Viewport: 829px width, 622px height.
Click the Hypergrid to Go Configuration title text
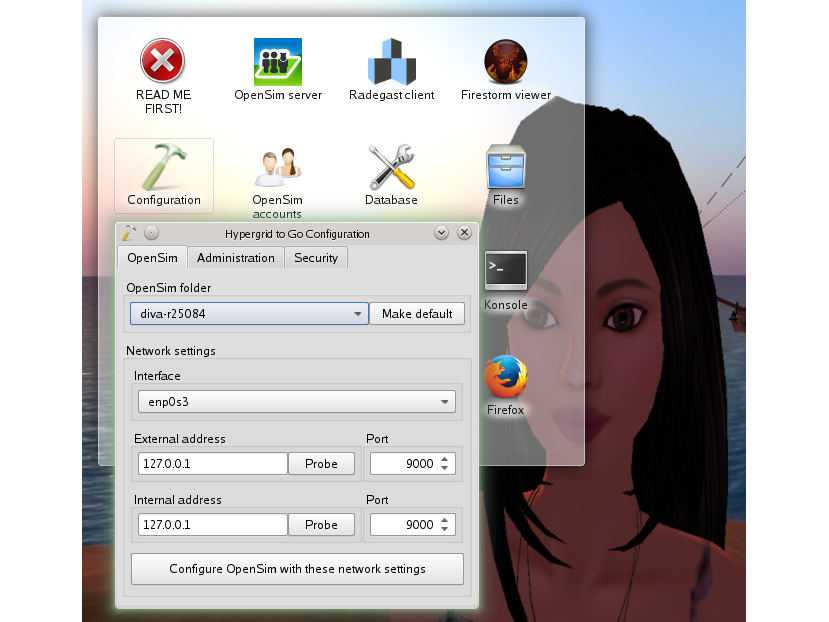tap(297, 234)
